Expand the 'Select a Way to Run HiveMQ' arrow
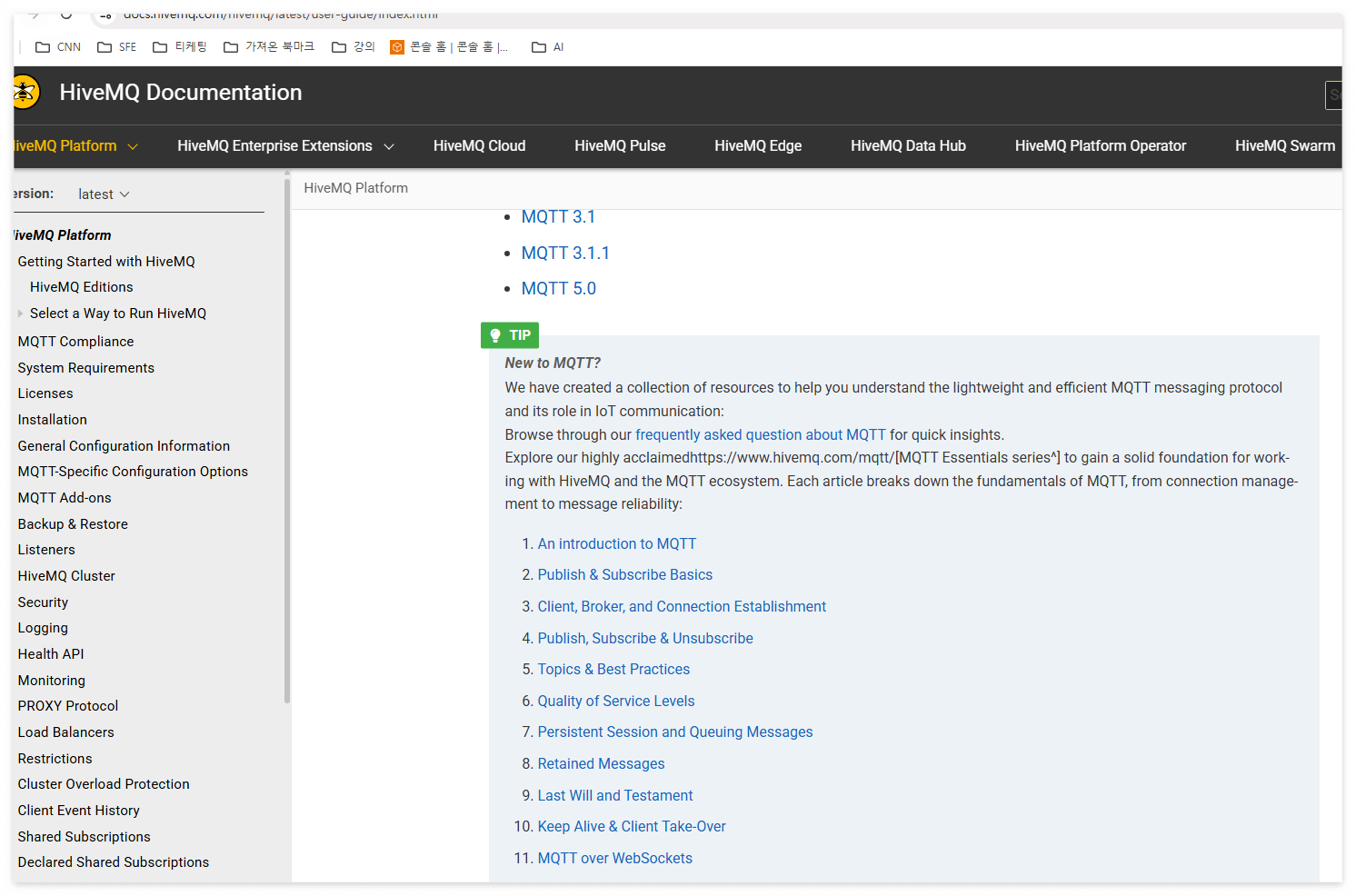 tap(21, 314)
